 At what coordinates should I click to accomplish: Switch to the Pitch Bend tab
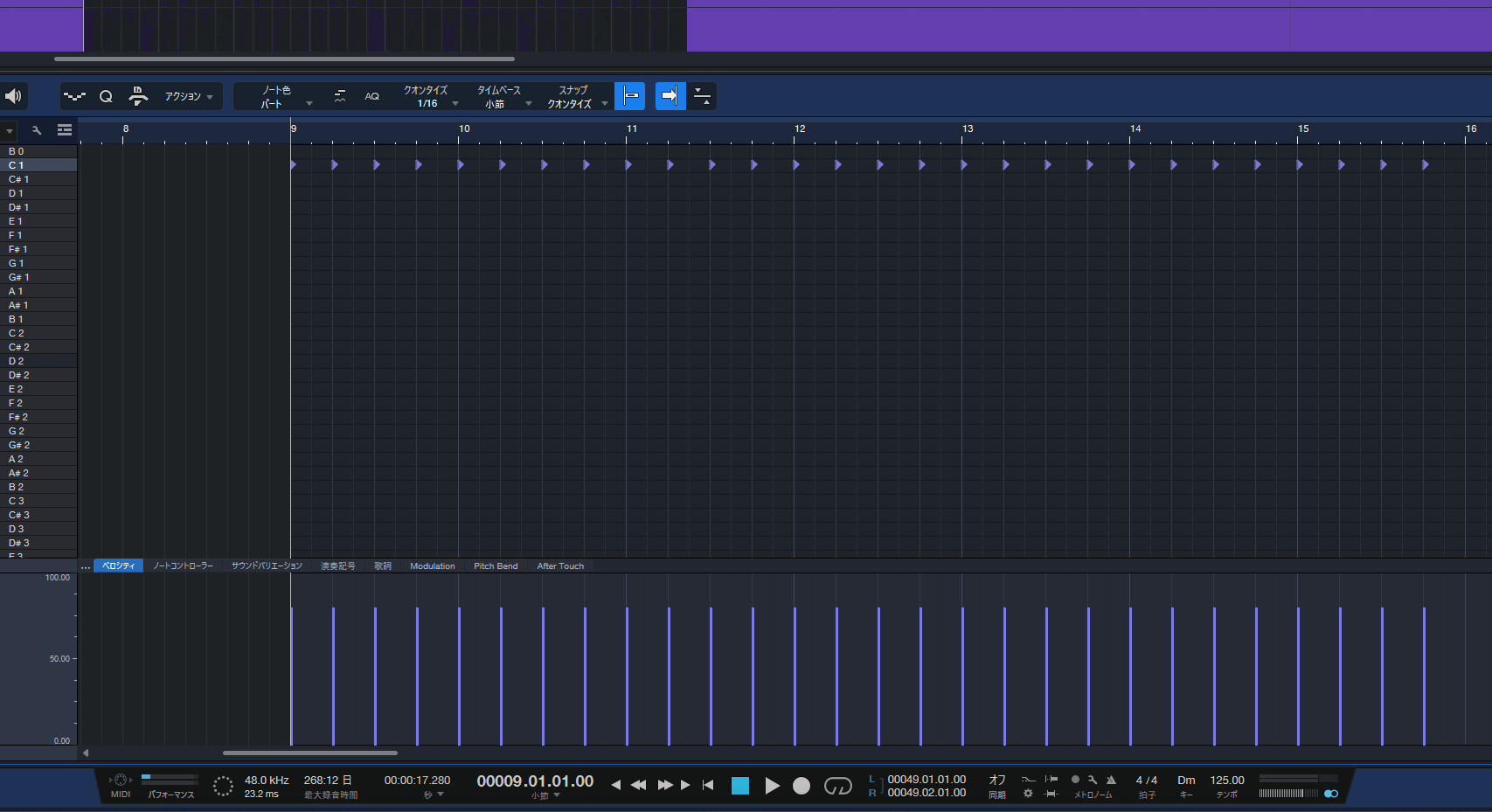point(496,566)
